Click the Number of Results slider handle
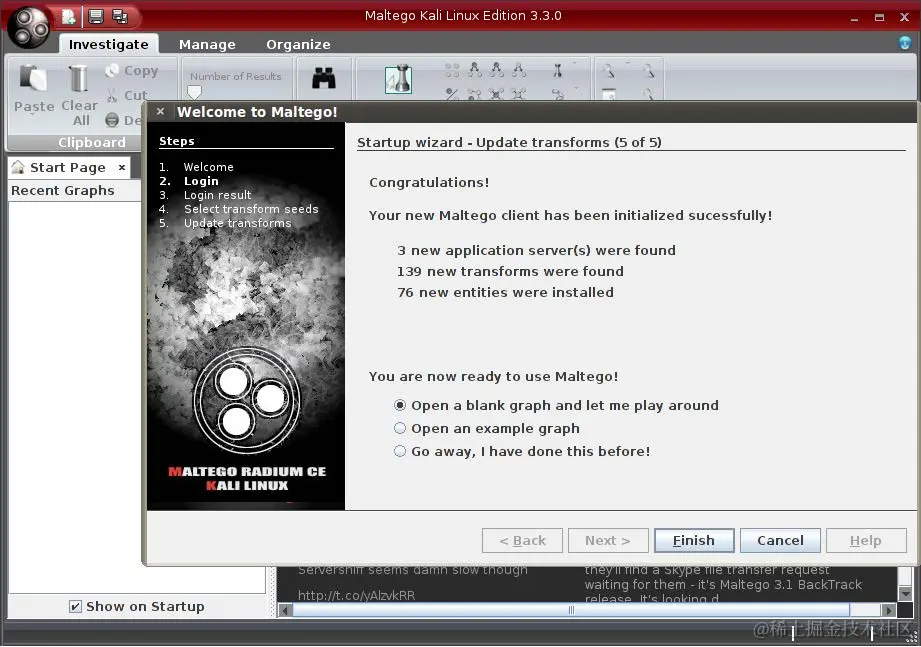921x647 pixels. [194, 92]
